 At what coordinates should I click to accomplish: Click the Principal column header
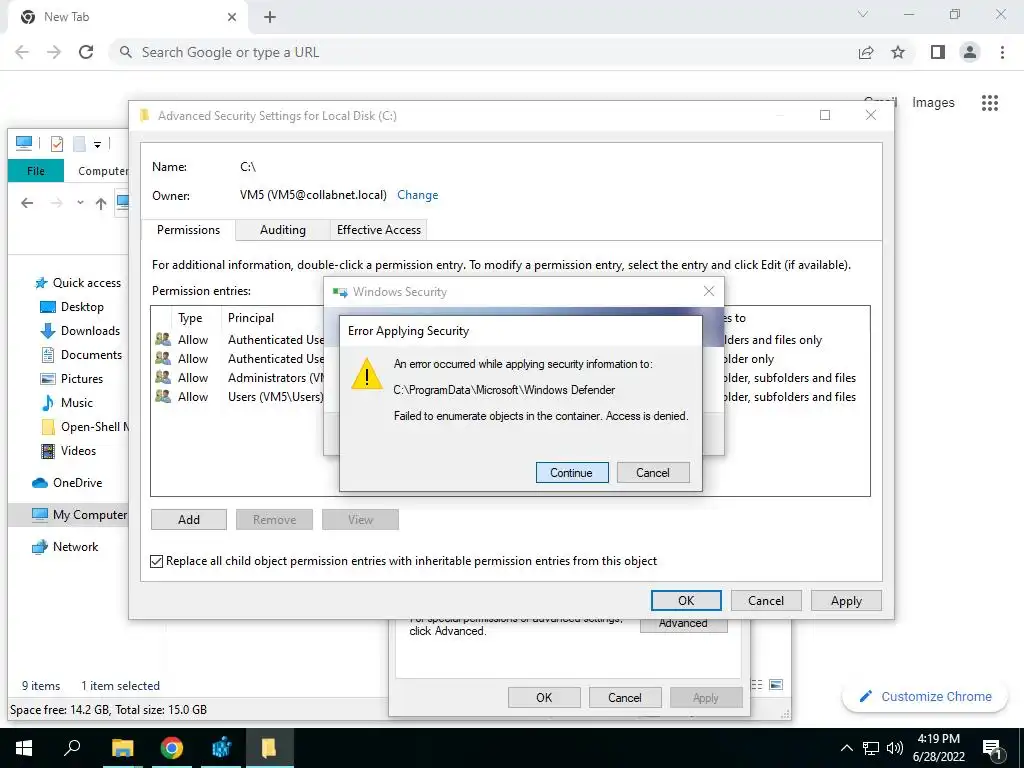pos(251,317)
